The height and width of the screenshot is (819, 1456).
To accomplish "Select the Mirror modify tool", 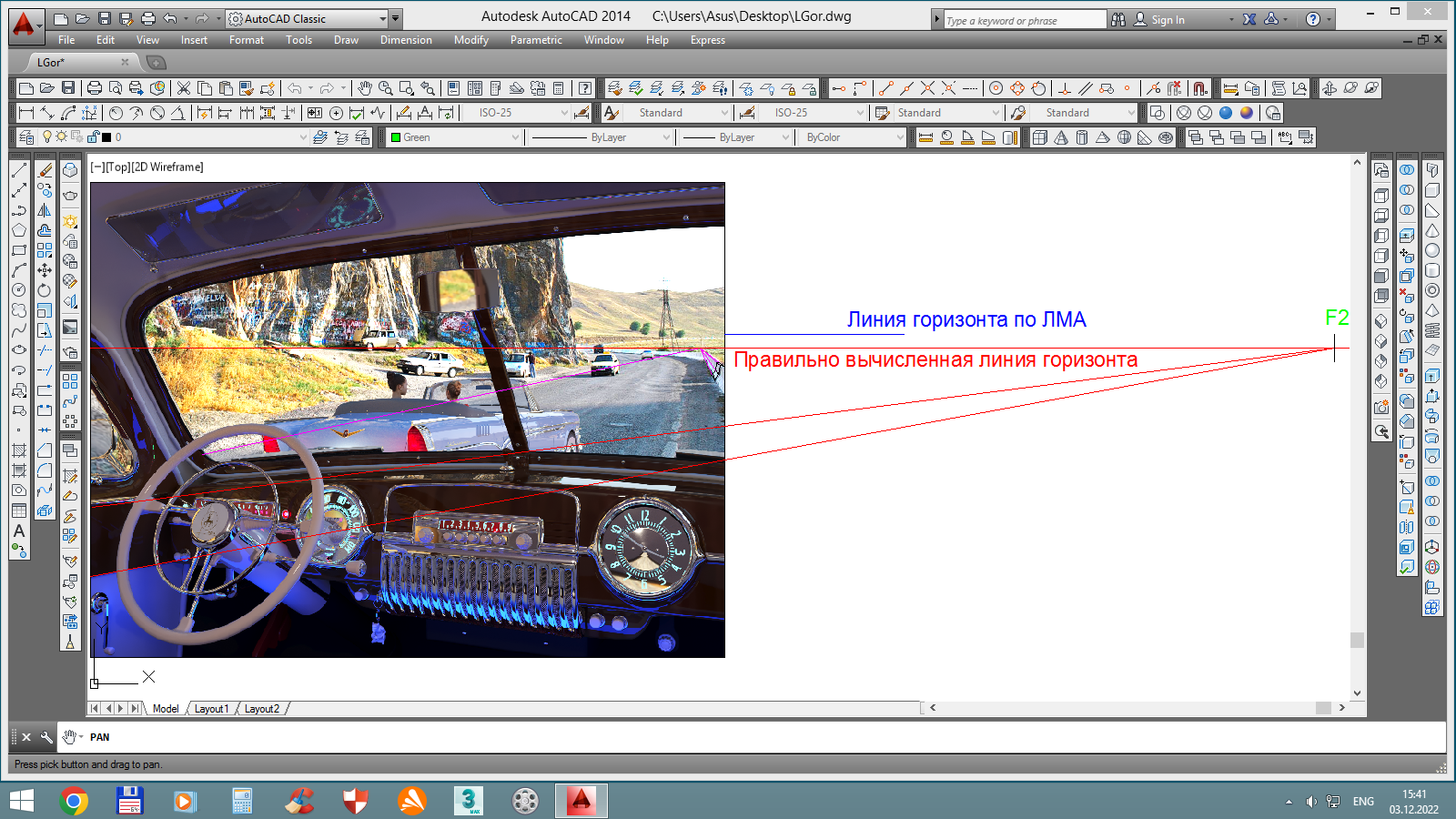I will pos(45,210).
